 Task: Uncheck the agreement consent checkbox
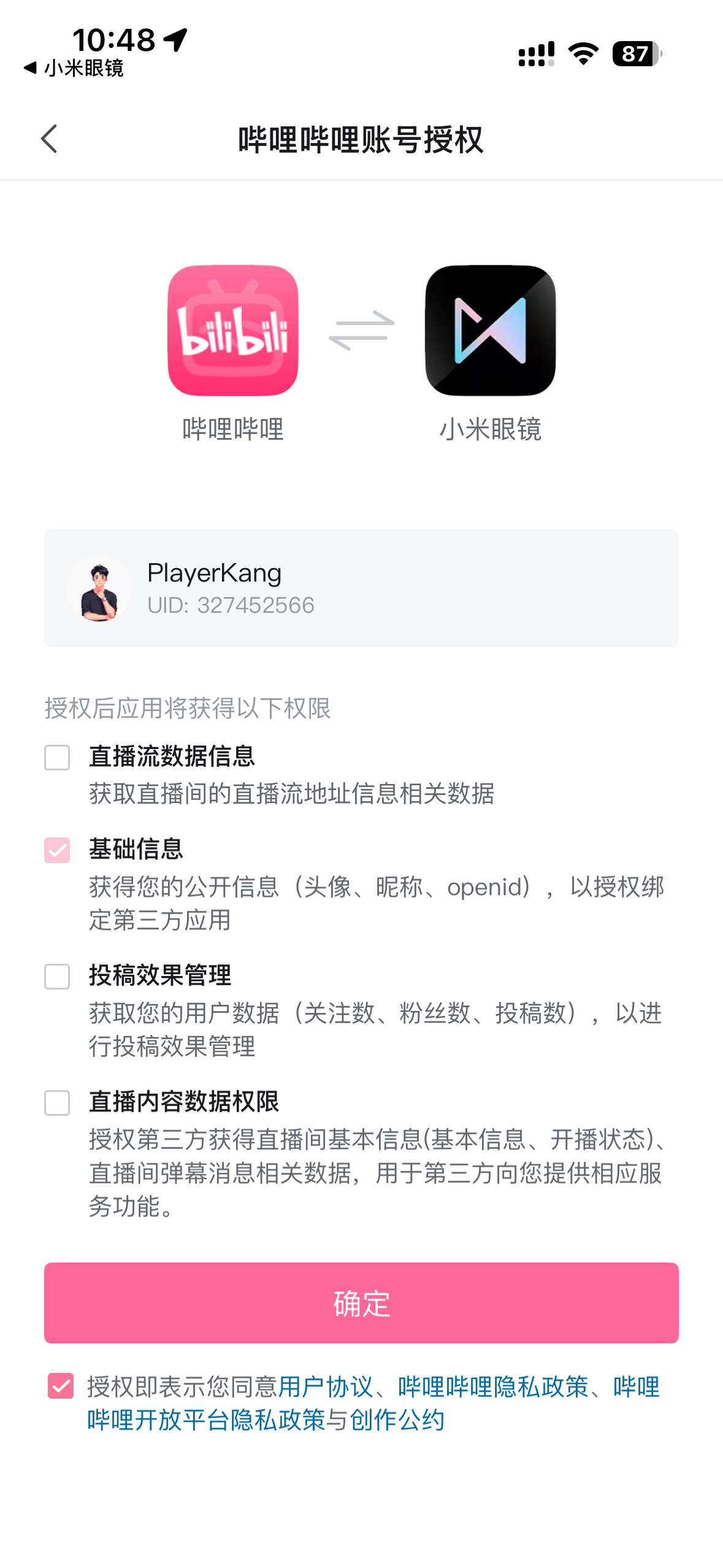pos(61,1386)
